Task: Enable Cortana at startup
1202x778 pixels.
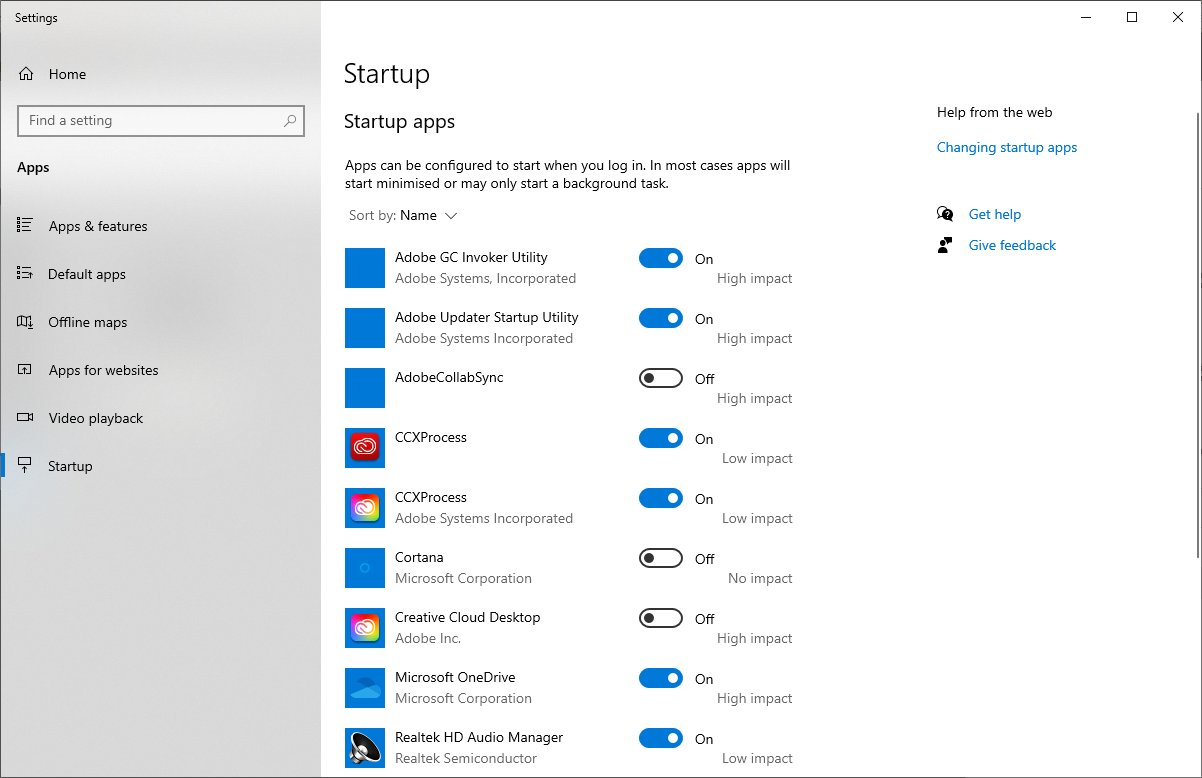Action: click(x=660, y=558)
